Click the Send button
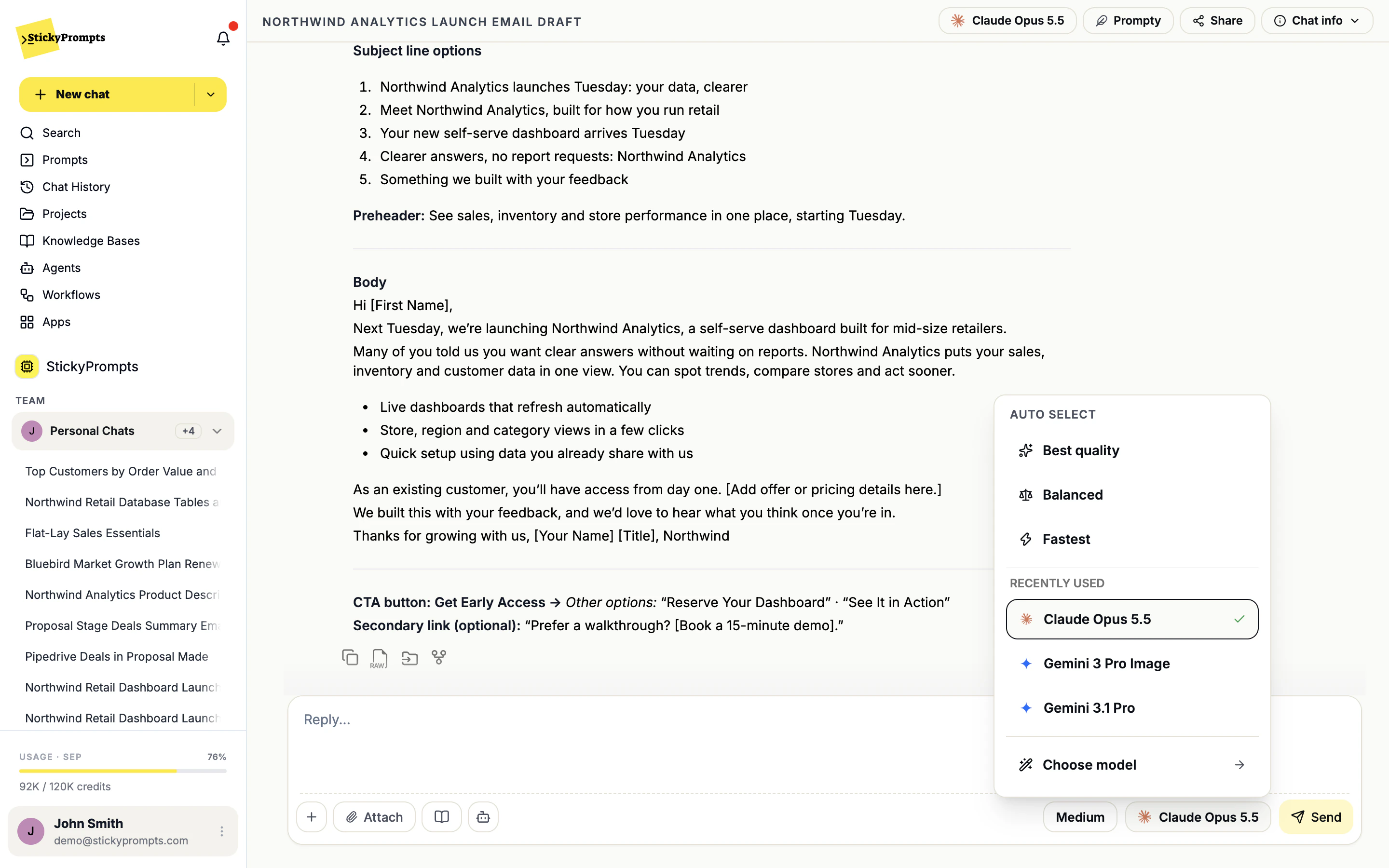 pos(1316,817)
